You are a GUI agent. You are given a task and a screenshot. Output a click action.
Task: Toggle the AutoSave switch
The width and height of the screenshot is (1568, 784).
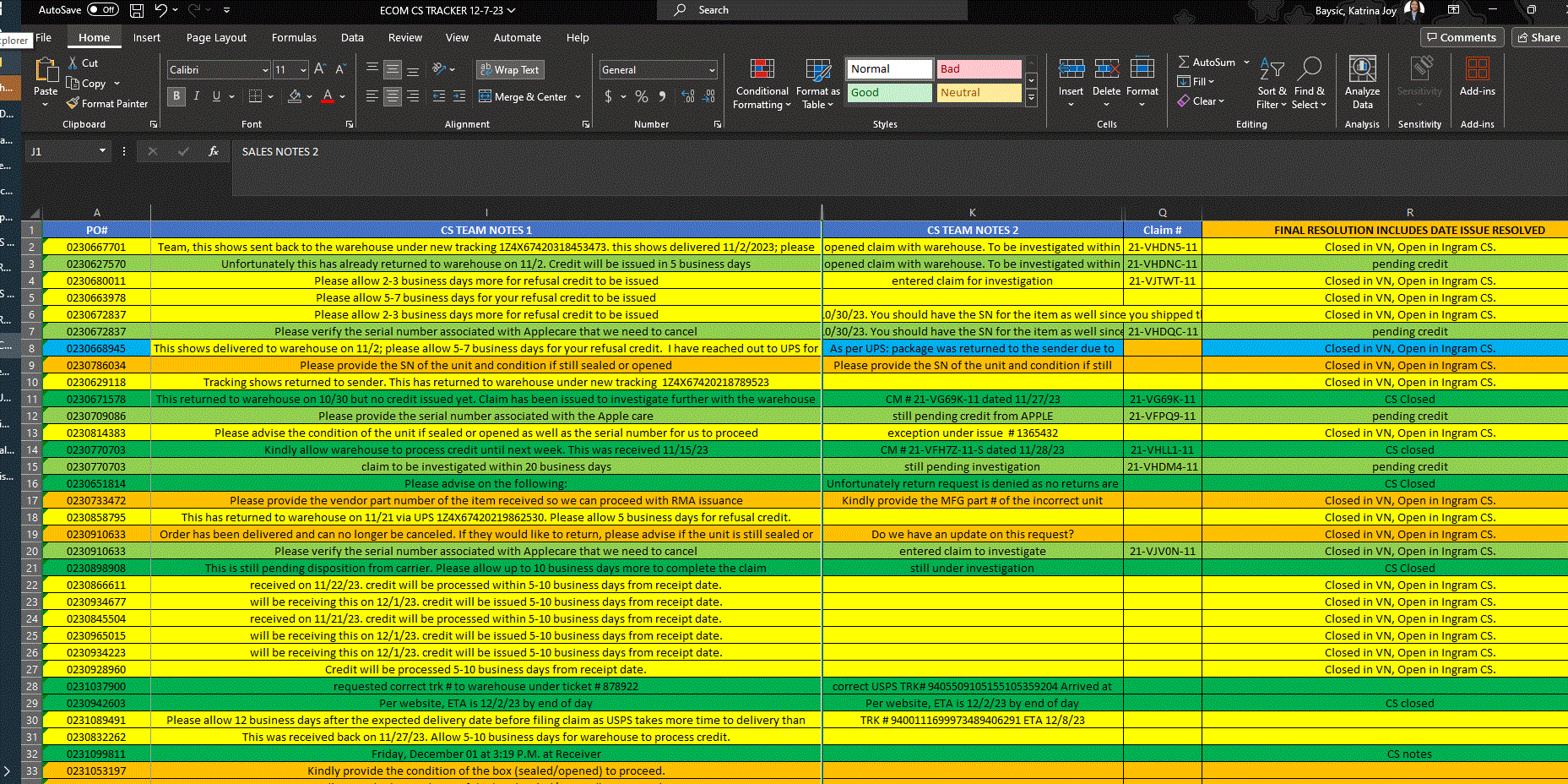pyautogui.click(x=103, y=10)
